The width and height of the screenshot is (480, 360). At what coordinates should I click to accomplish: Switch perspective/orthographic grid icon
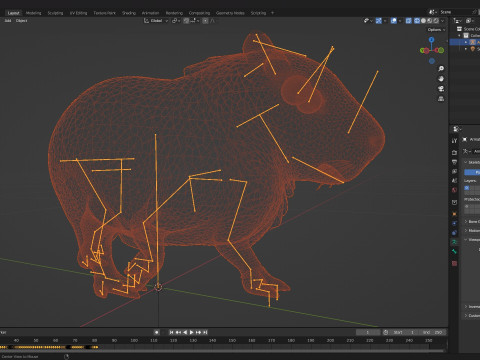(x=441, y=99)
